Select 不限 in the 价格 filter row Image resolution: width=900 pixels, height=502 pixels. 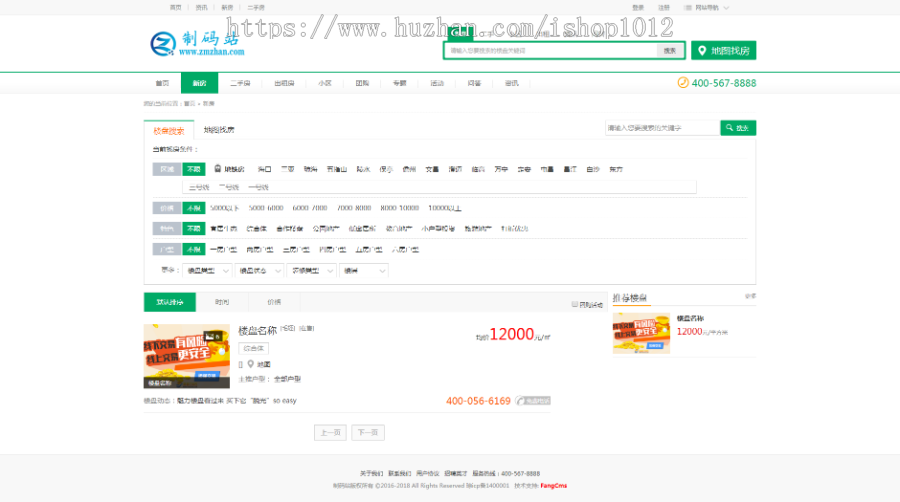pos(193,208)
